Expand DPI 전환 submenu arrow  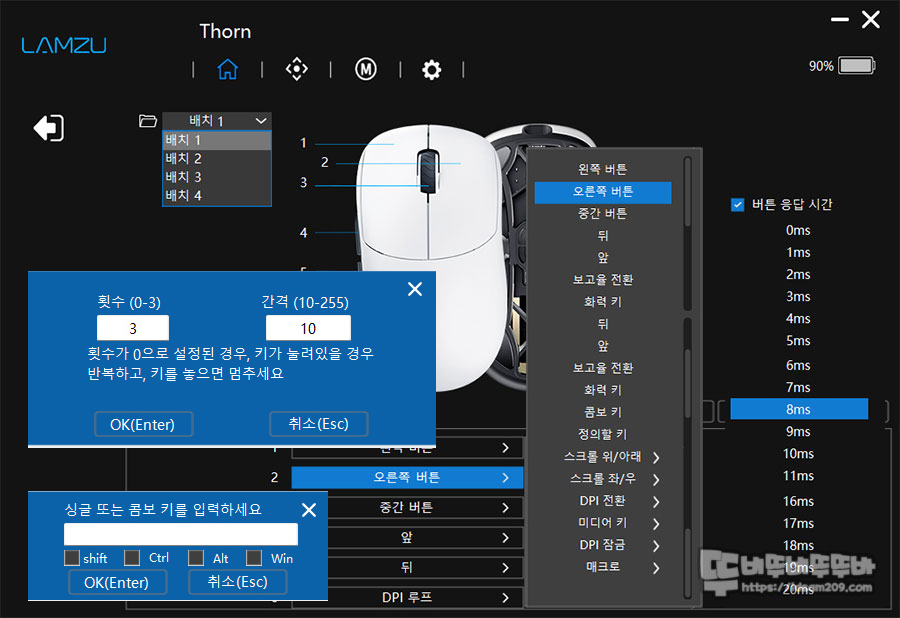click(x=656, y=502)
